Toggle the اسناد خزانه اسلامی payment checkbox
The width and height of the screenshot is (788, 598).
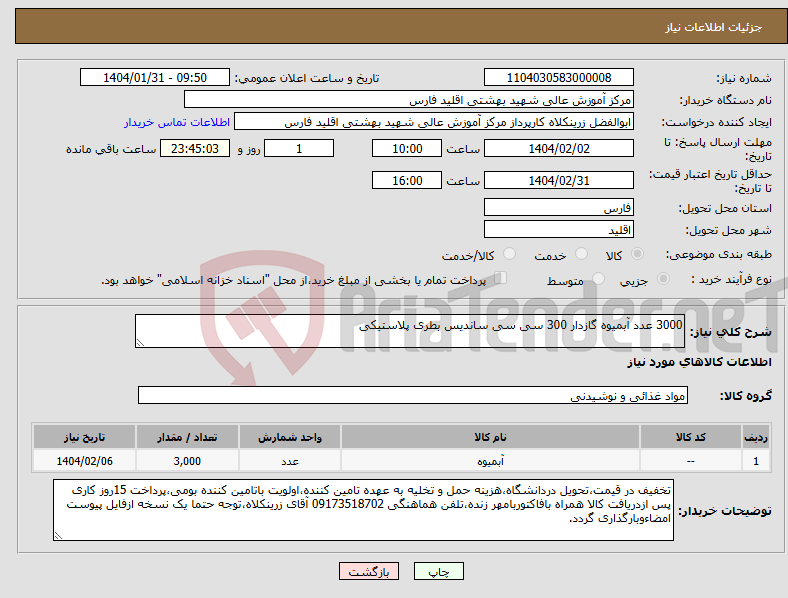tap(501, 278)
